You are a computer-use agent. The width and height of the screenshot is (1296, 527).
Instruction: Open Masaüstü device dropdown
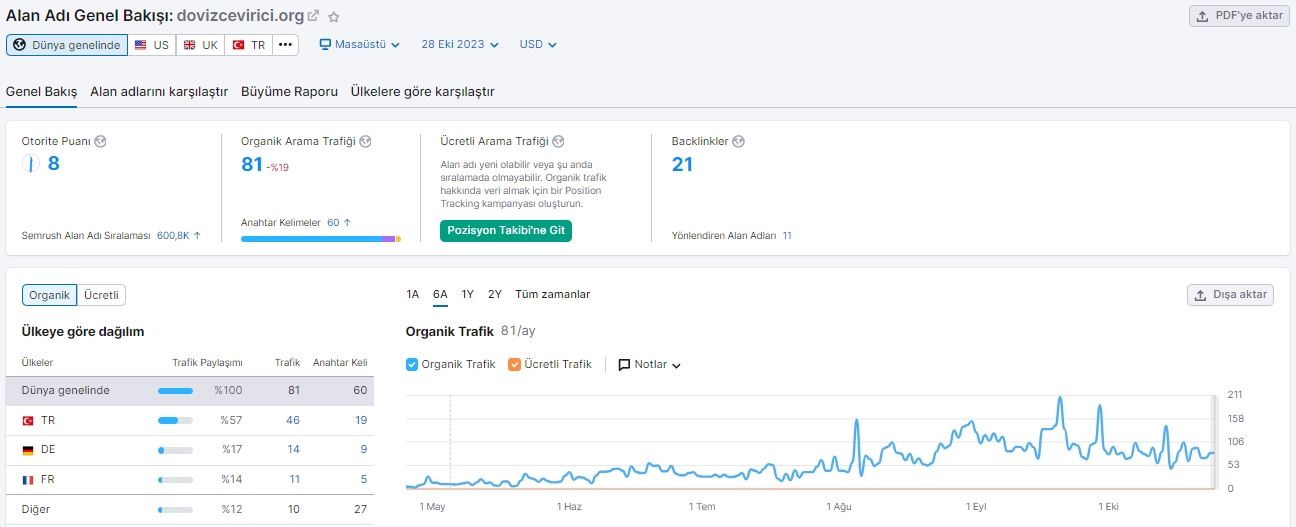tap(359, 45)
